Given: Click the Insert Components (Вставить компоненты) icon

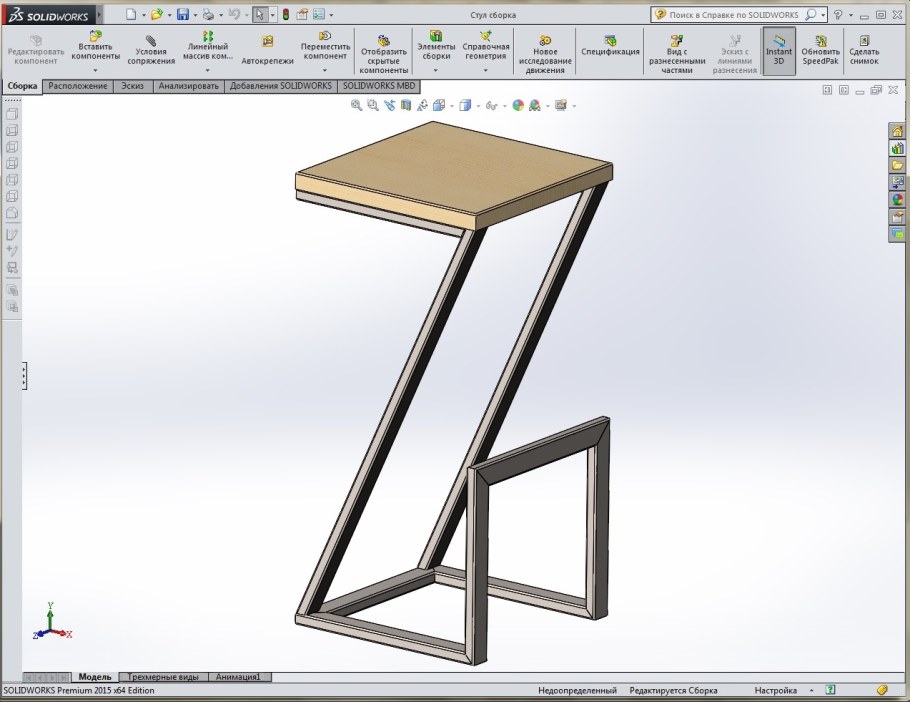Looking at the screenshot, I should (x=95, y=37).
